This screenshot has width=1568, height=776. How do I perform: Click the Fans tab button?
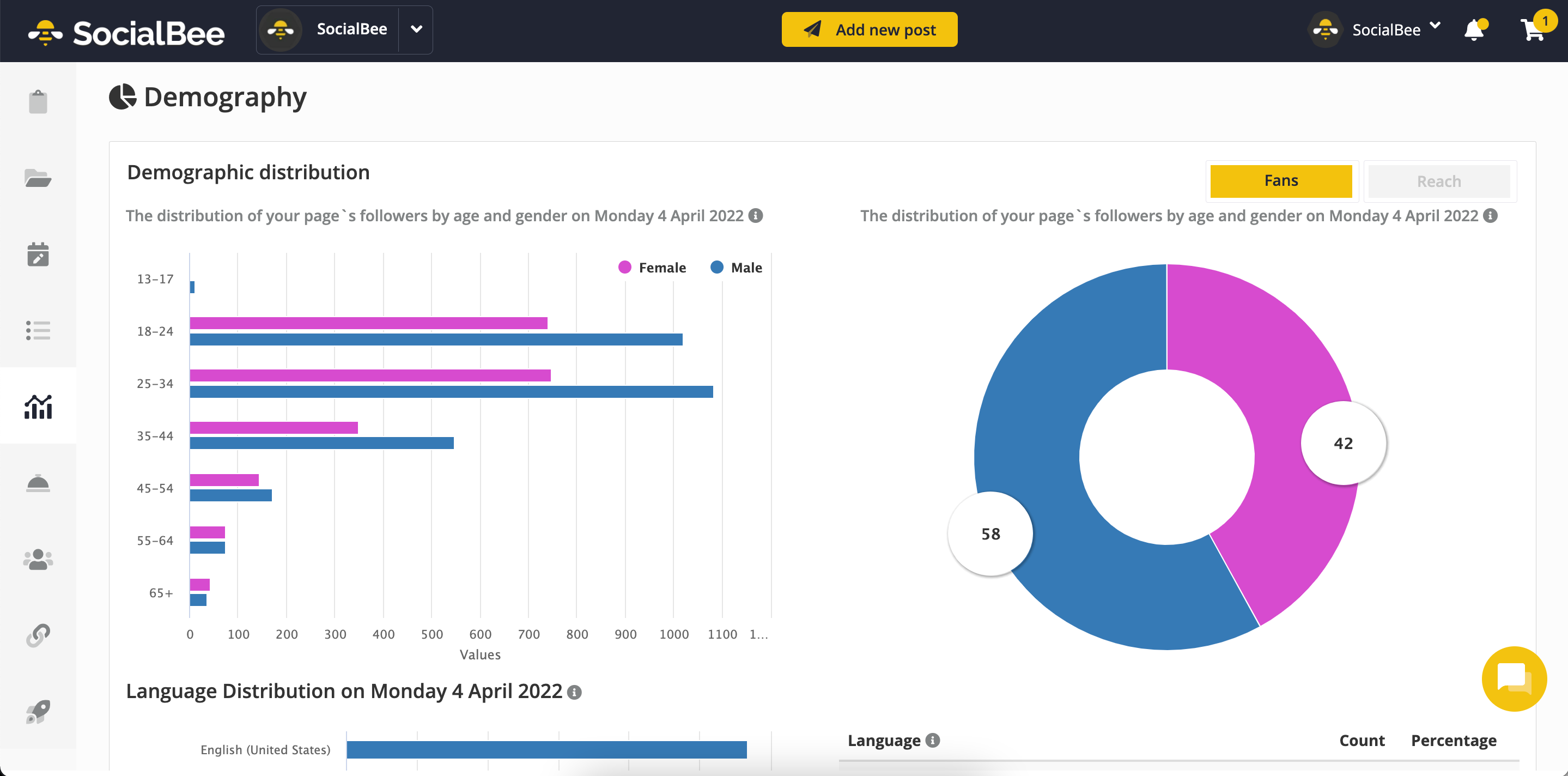point(1281,181)
